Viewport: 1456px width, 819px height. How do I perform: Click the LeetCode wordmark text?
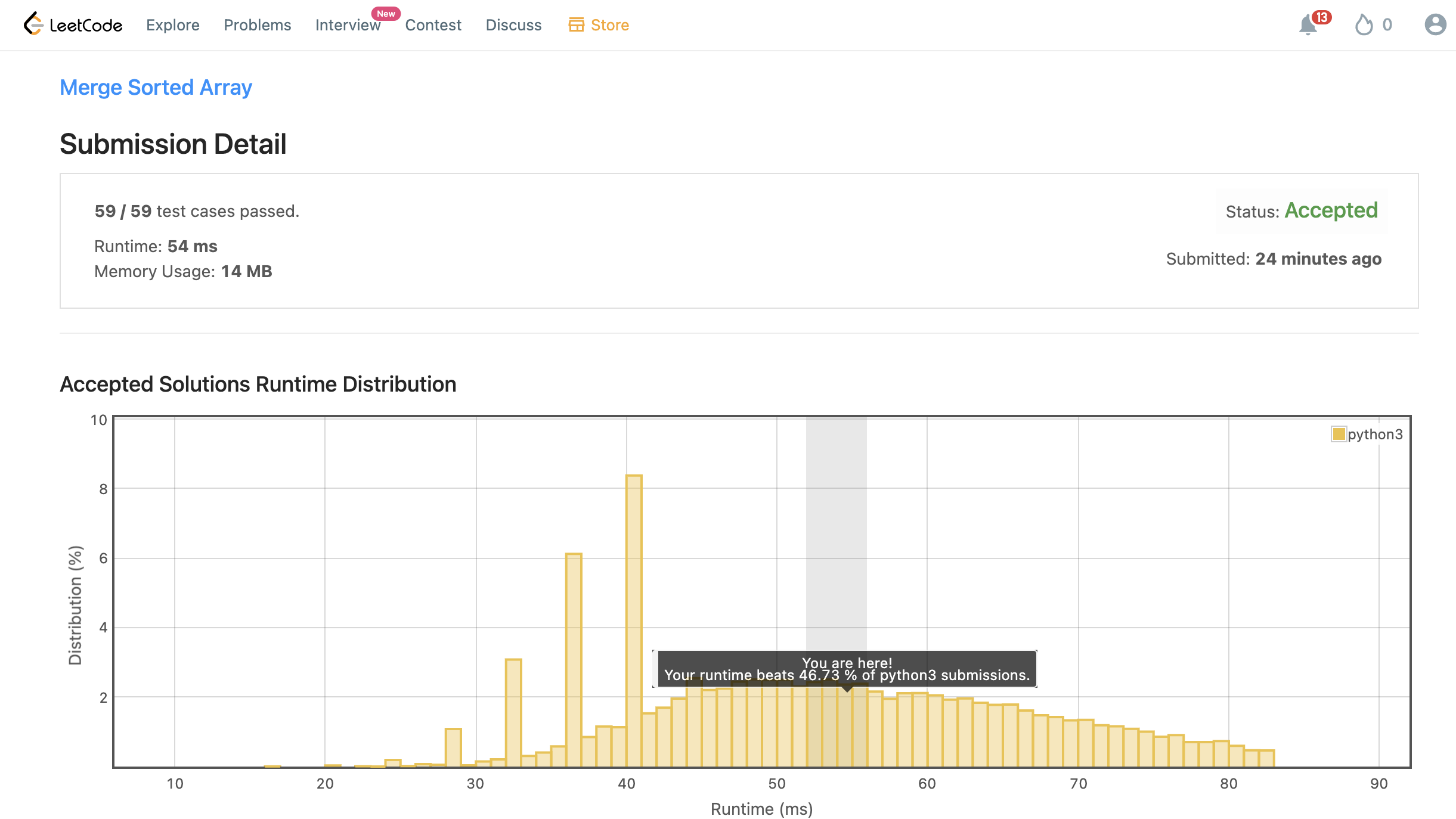pyautogui.click(x=86, y=25)
